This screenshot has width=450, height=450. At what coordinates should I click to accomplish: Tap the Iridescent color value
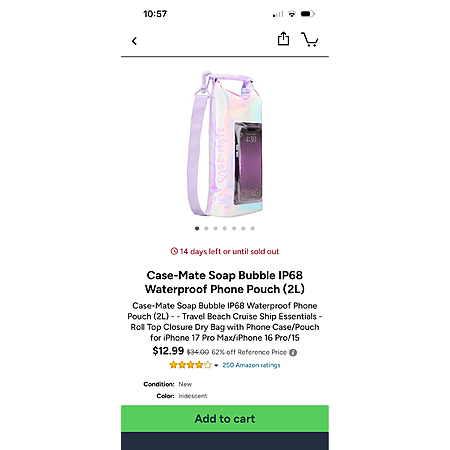193,396
